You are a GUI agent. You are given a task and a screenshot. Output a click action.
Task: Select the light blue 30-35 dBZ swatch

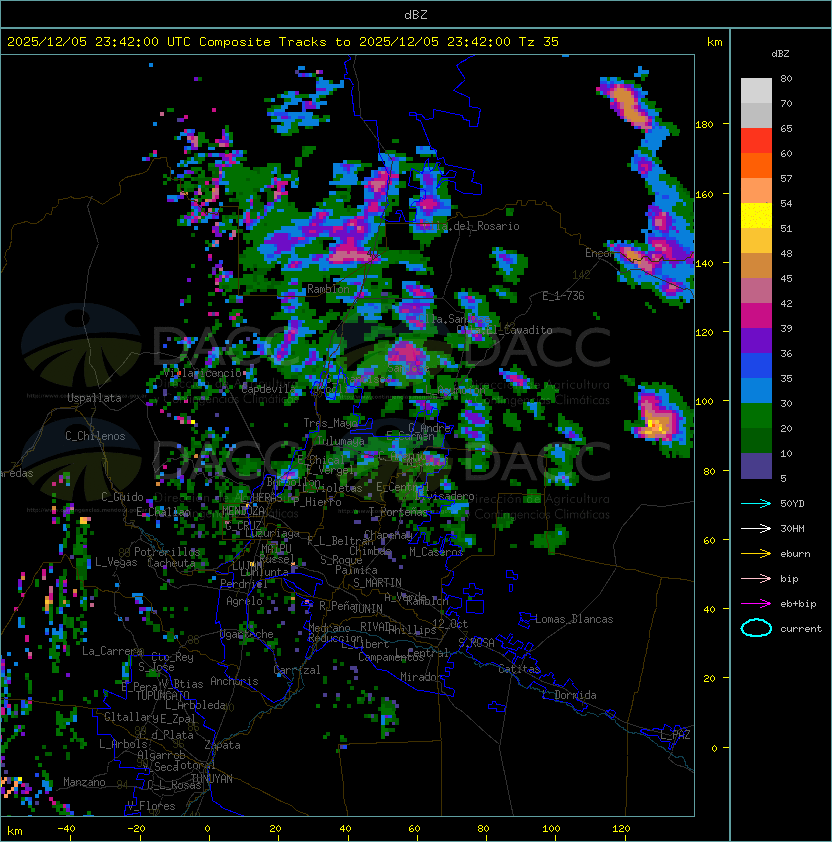click(x=756, y=391)
